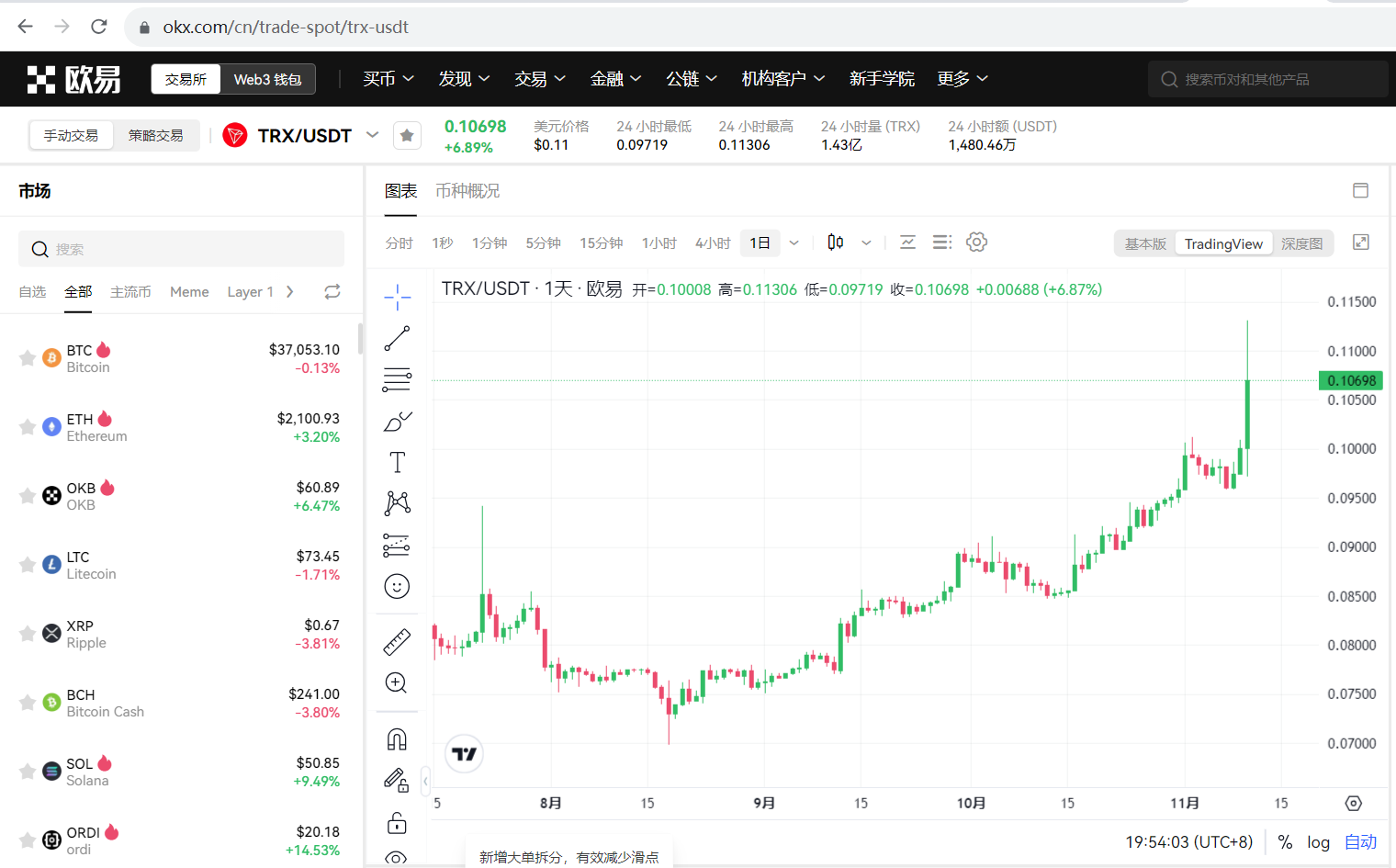Click the panel layout icon beside chart tabs
This screenshot has width=1396, height=868.
pos(1361,190)
